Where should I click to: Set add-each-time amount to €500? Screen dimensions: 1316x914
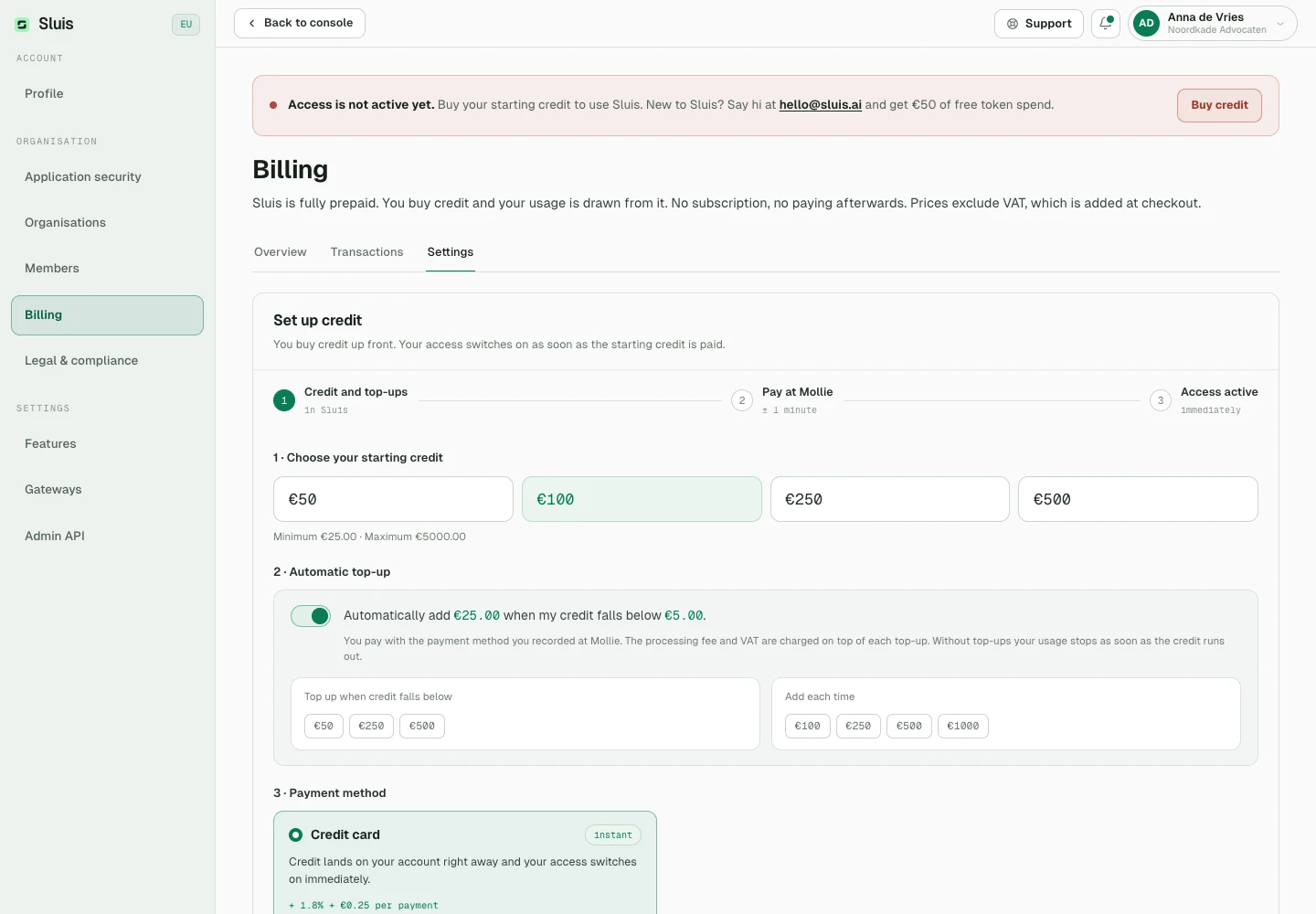pyautogui.click(x=909, y=726)
